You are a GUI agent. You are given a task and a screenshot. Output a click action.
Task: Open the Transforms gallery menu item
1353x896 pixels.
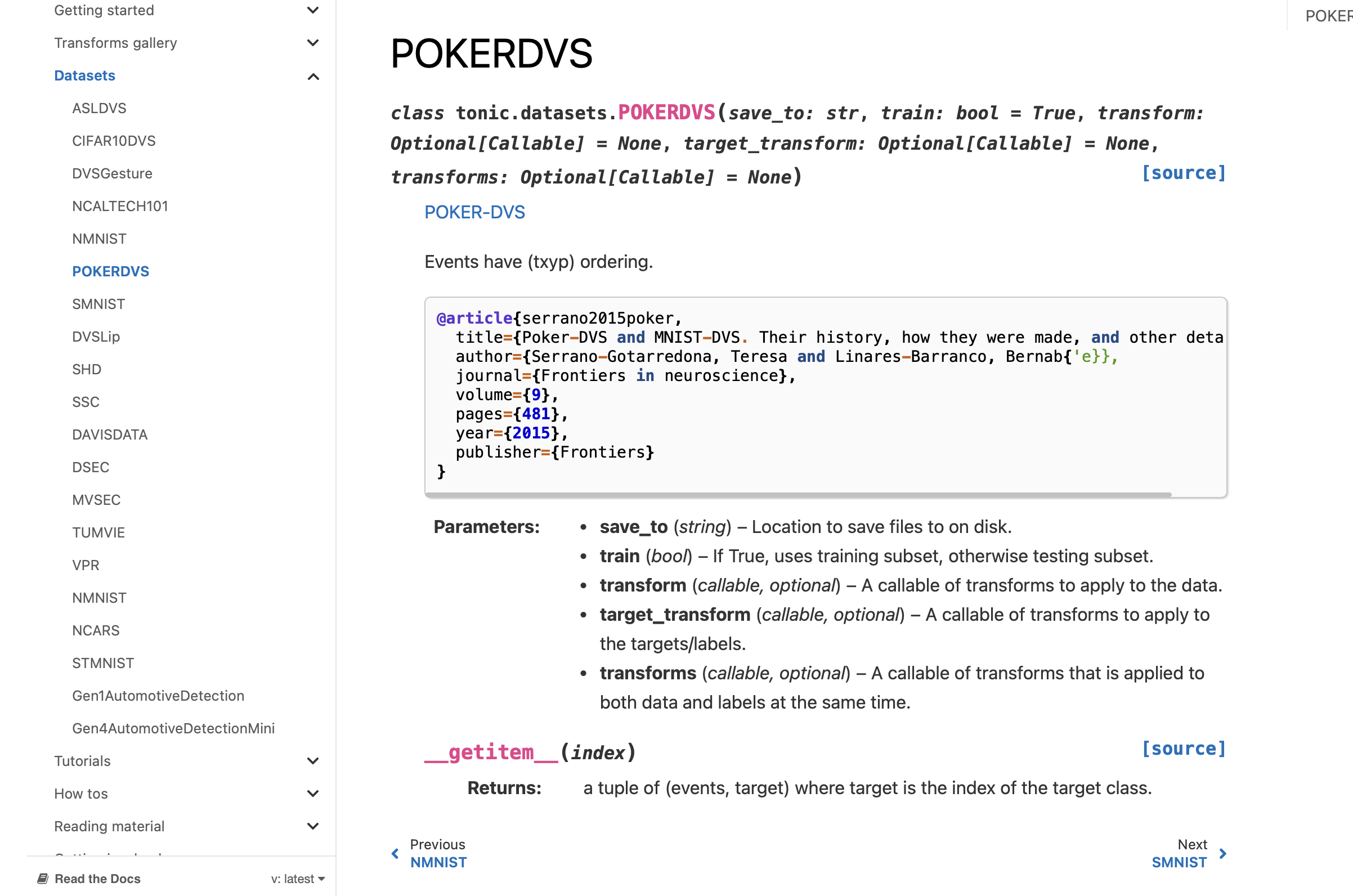(115, 43)
